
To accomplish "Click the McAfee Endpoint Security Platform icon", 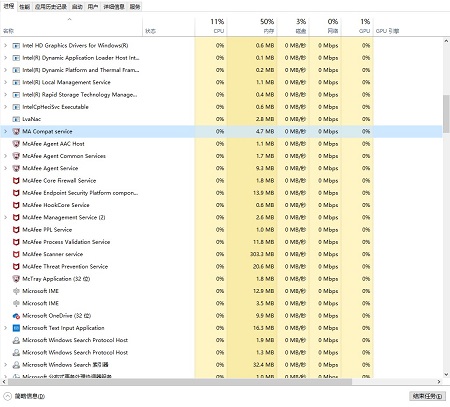I will pos(16,193).
